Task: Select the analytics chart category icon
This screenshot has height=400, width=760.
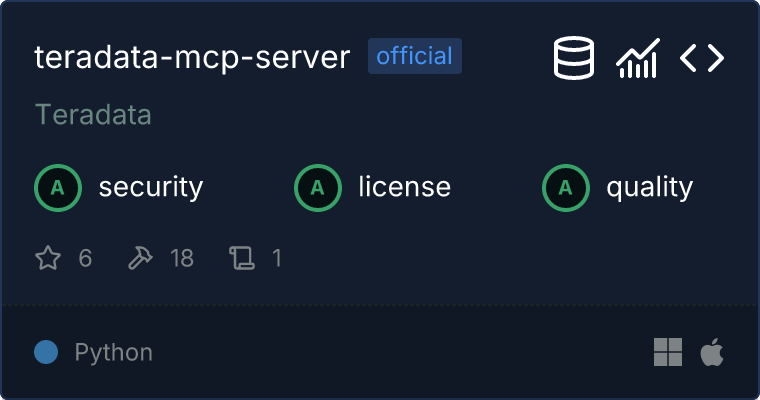Action: 638,58
